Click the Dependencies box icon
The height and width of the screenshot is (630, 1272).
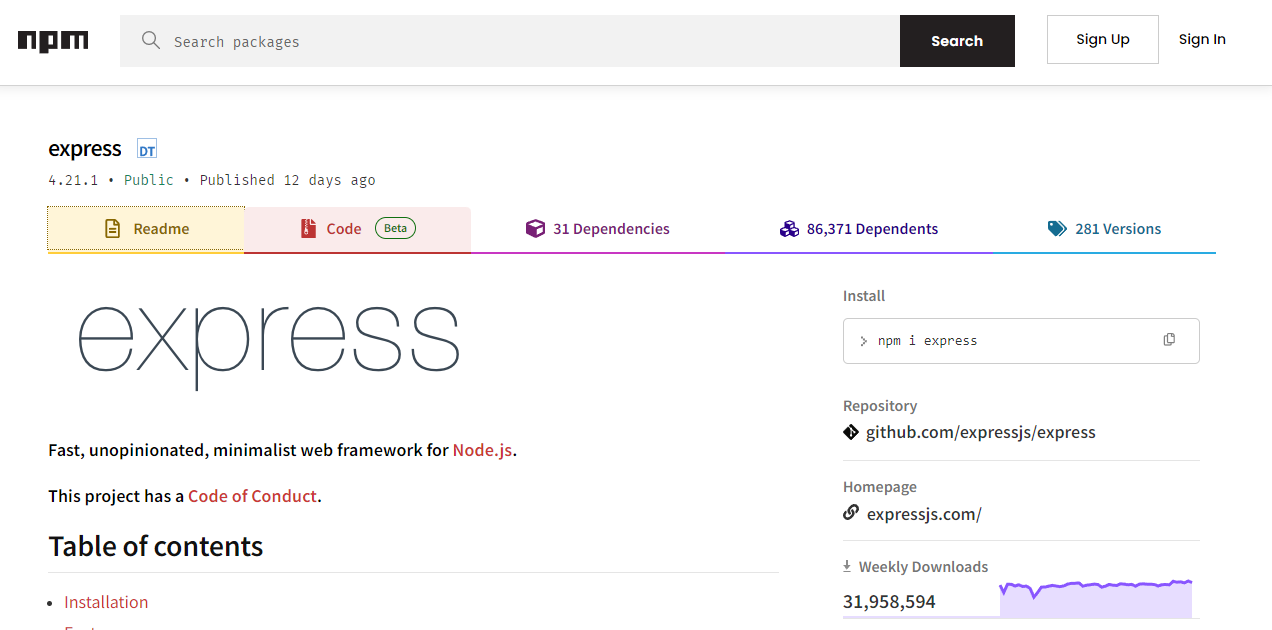(535, 229)
